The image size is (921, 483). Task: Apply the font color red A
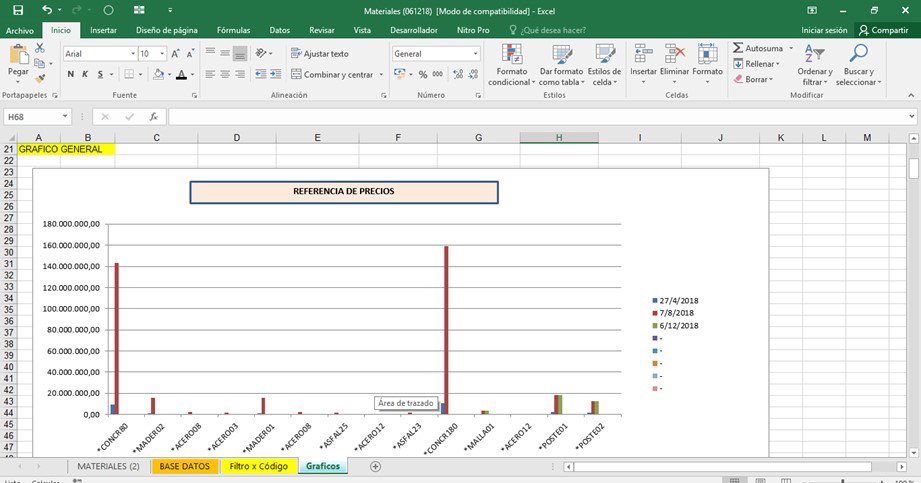point(181,74)
